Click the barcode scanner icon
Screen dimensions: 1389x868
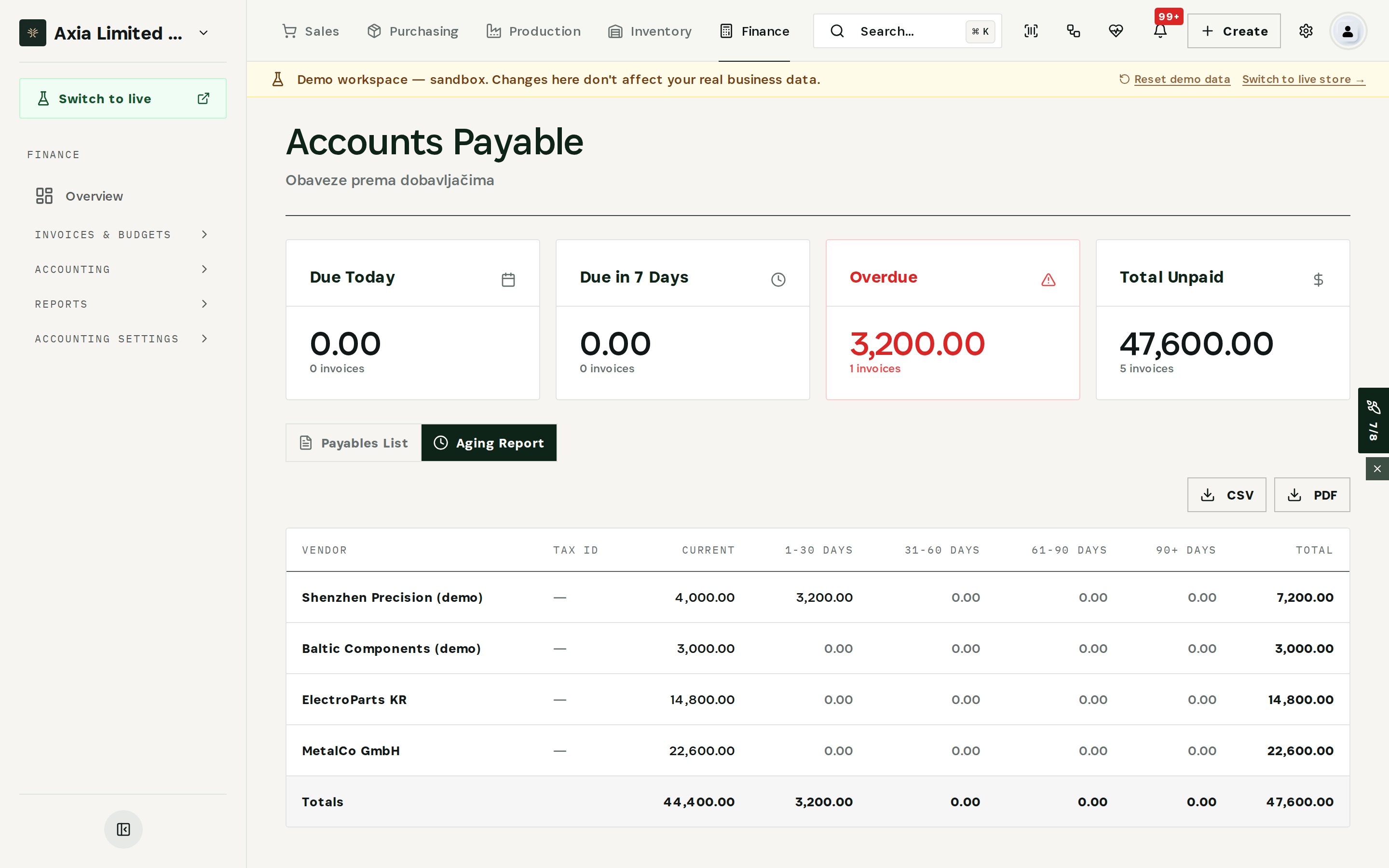[1031, 31]
